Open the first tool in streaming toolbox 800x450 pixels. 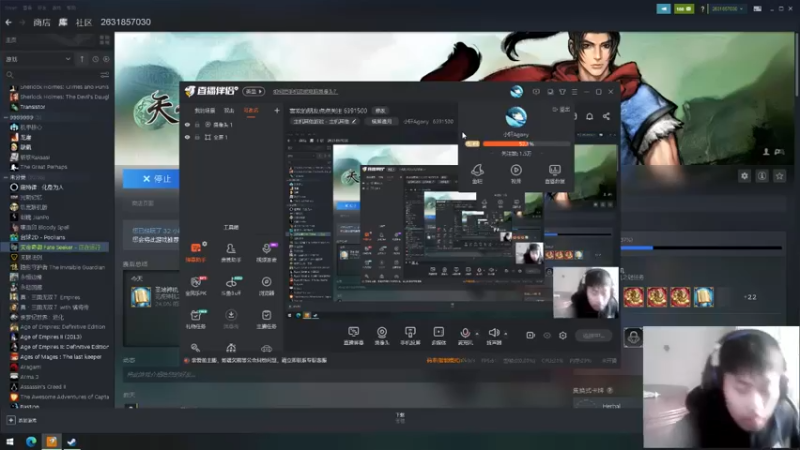[x=195, y=252]
